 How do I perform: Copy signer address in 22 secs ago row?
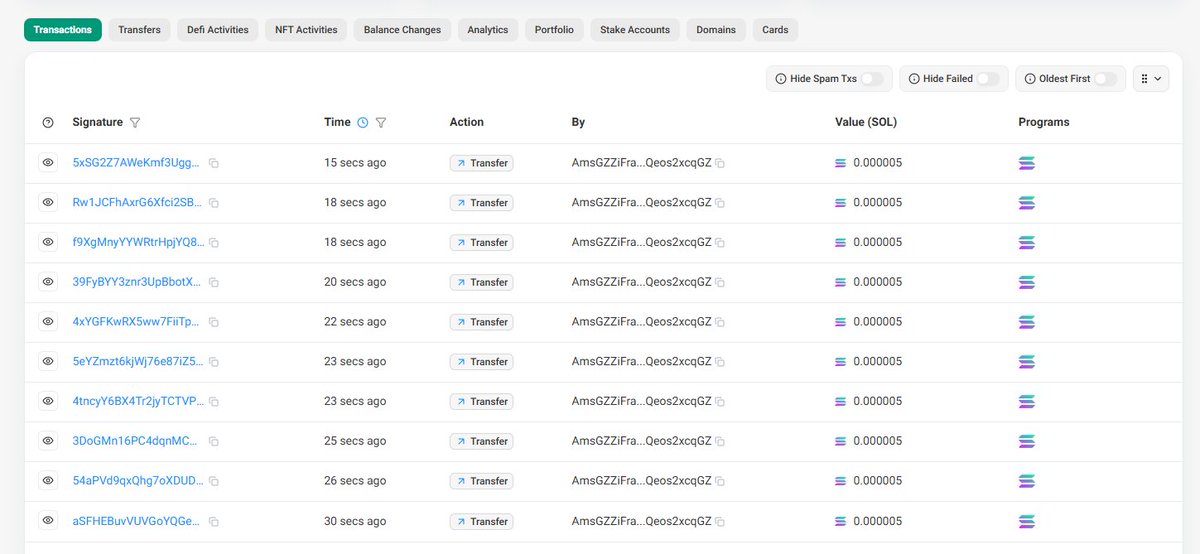(x=720, y=322)
